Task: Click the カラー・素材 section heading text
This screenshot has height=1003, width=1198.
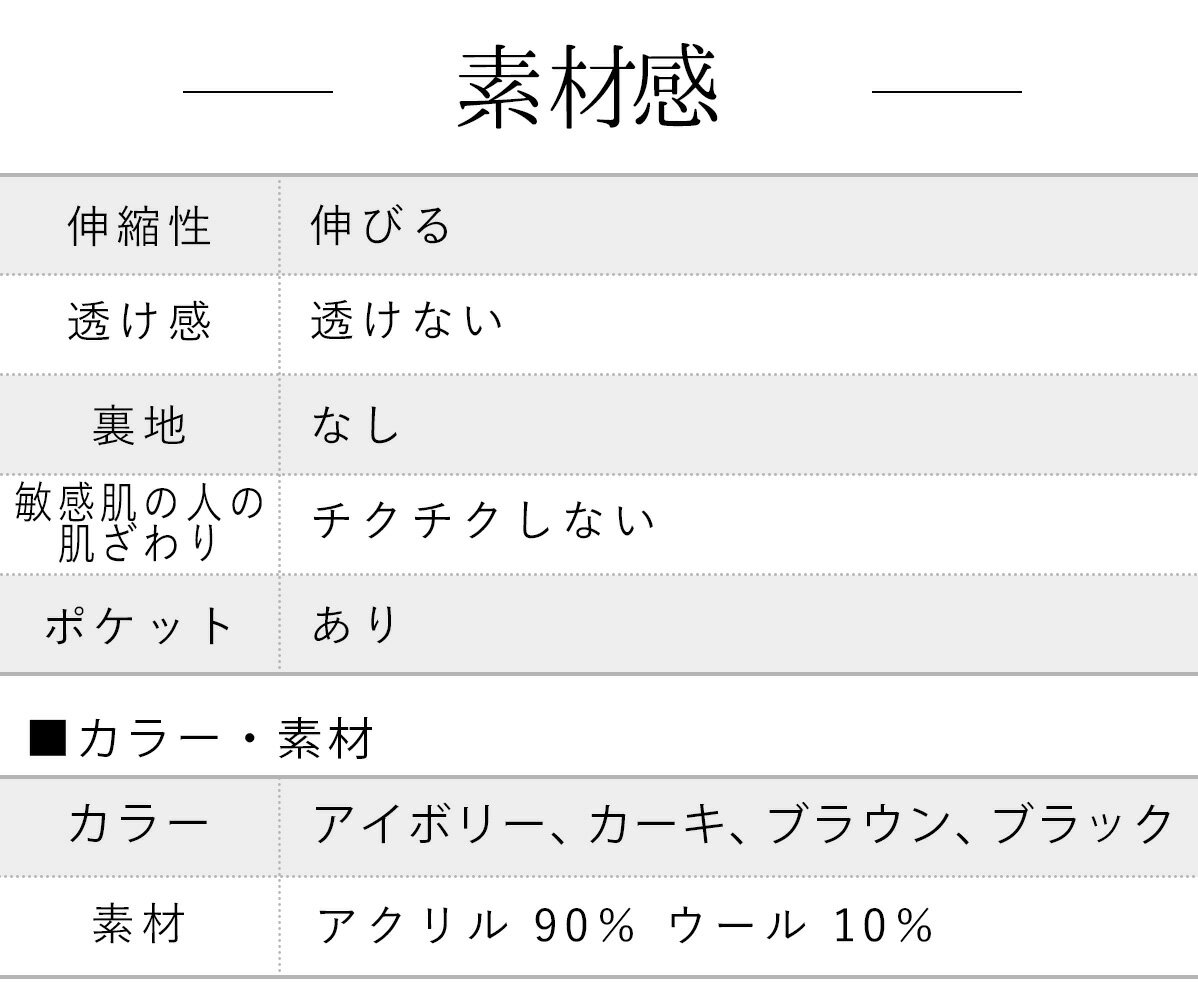Action: pos(226,740)
